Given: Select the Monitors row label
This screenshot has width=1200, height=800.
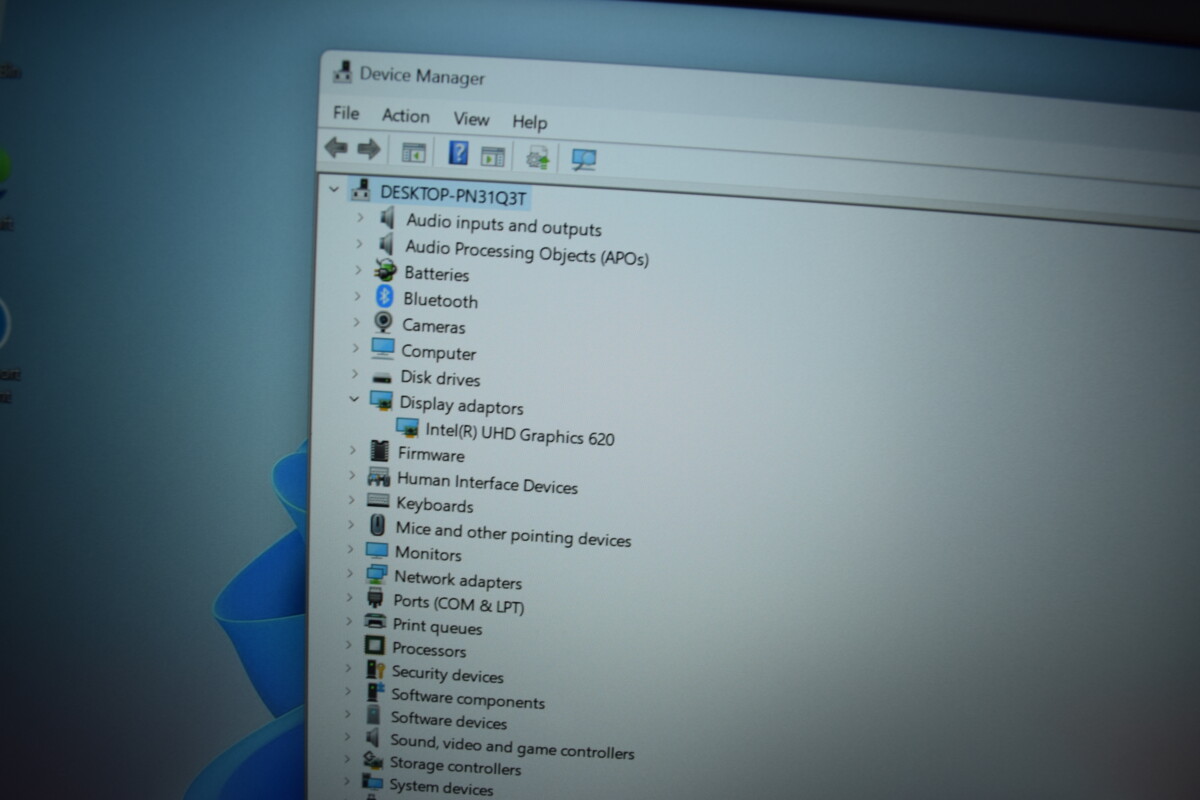Looking at the screenshot, I should [428, 553].
